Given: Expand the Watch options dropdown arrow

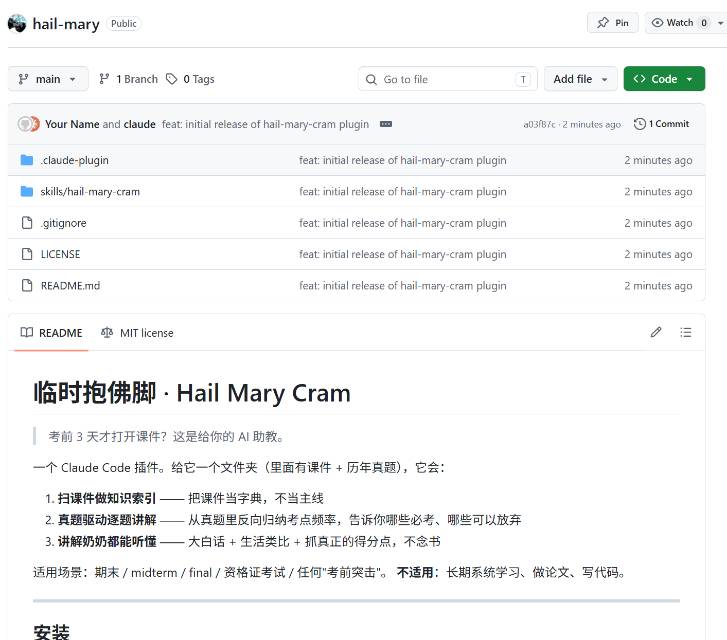Looking at the screenshot, I should [x=721, y=23].
